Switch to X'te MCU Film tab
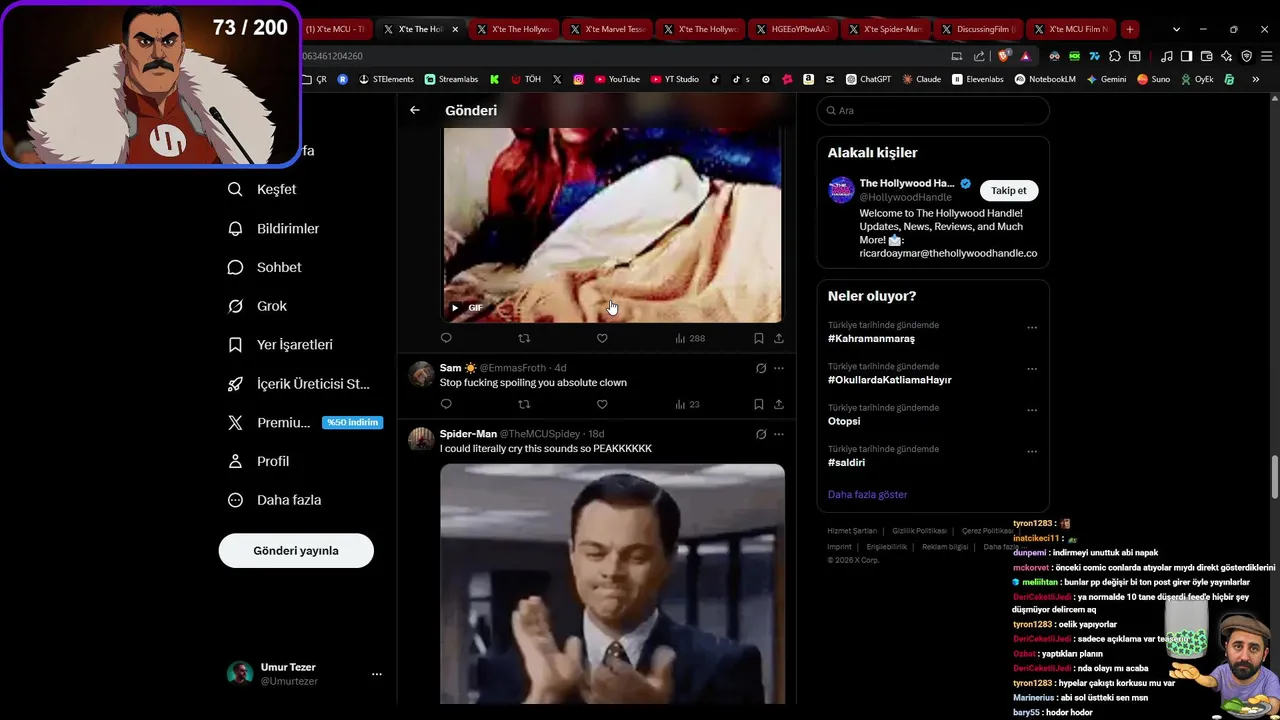Image resolution: width=1280 pixels, height=720 pixels. pyautogui.click(x=1071, y=29)
